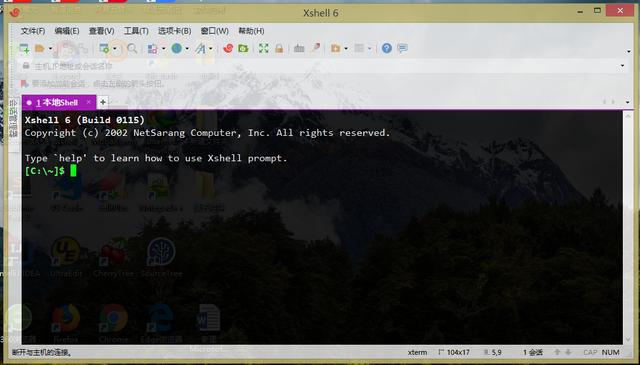
Task: Launch Xftp with the green icon
Action: tap(243, 49)
